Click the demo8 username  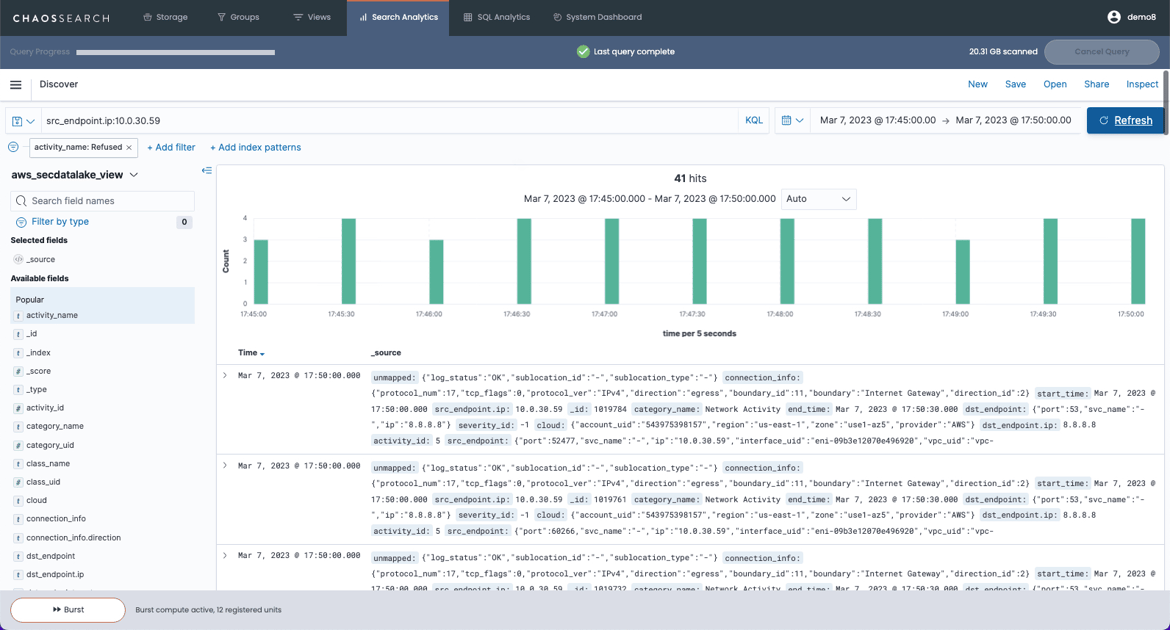(x=1141, y=17)
